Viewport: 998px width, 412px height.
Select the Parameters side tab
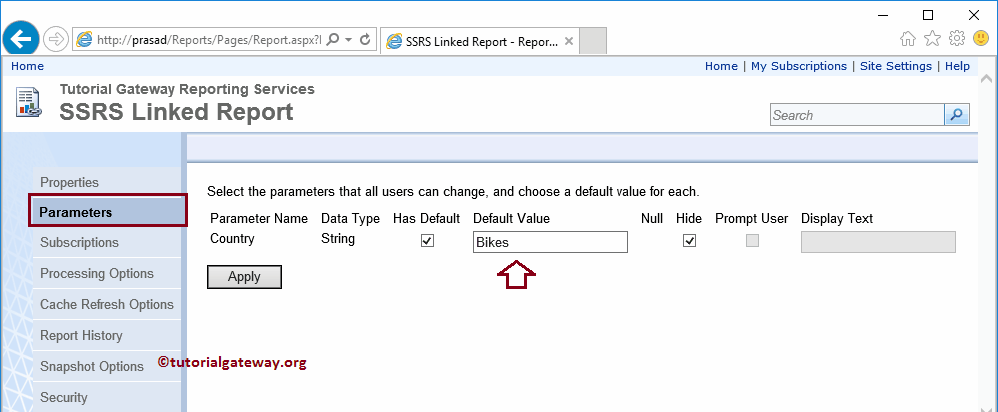[x=108, y=212]
